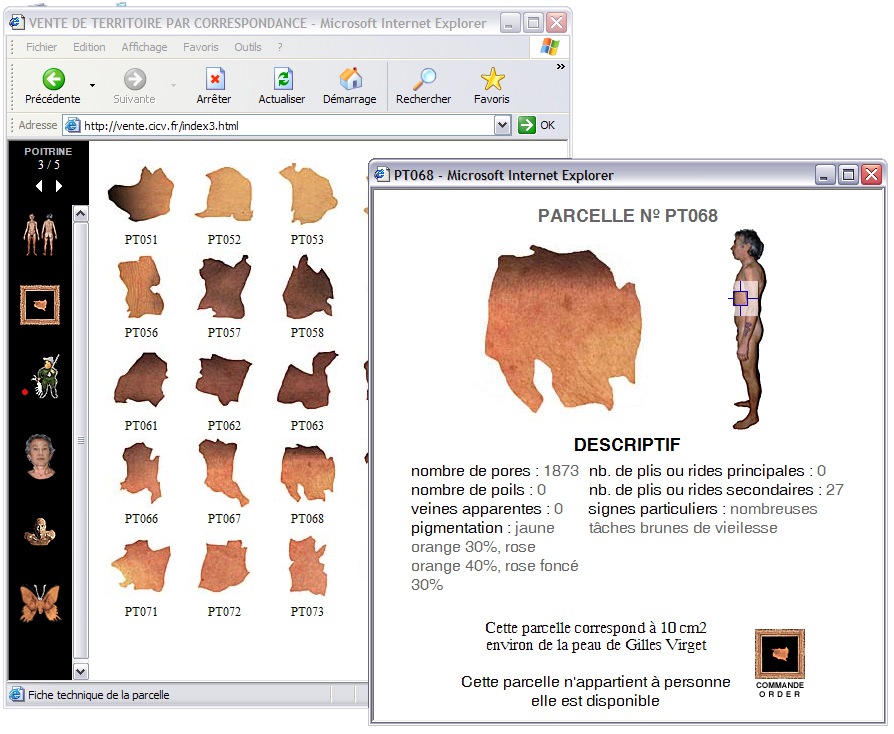Click the sidebar scrollbar up arrow
Viewport: 894px width, 734px height.
tap(81, 214)
